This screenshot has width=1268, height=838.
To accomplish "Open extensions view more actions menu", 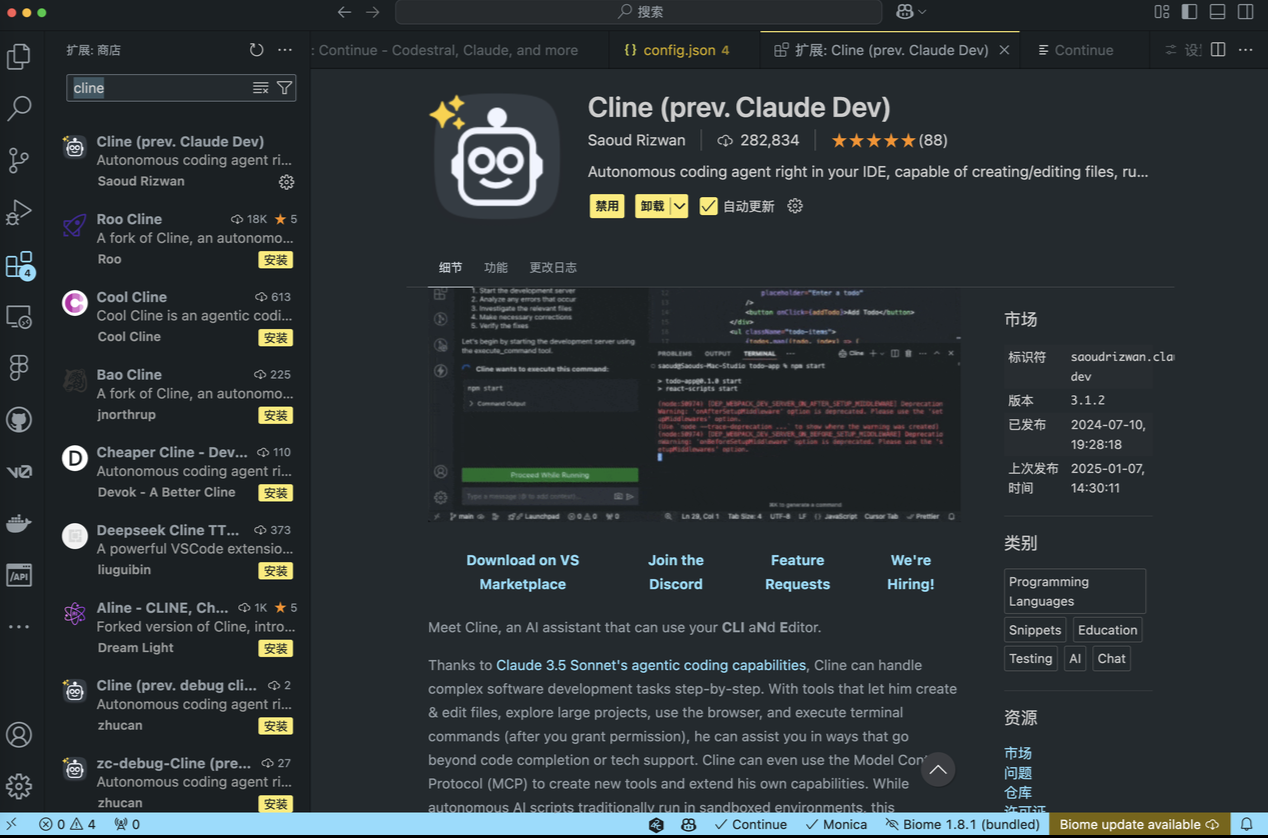I will click(285, 50).
